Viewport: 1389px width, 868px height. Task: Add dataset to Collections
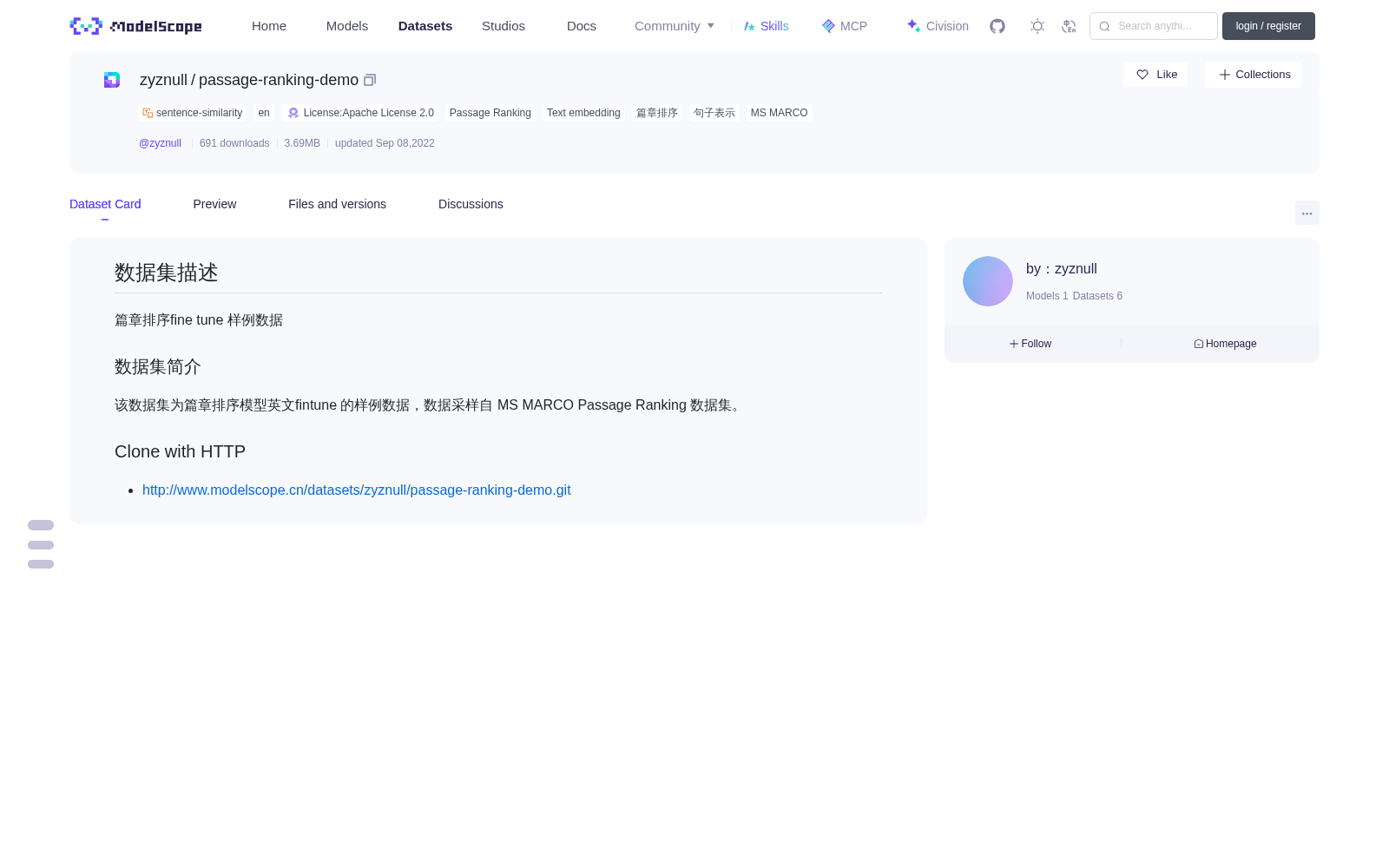(1254, 75)
